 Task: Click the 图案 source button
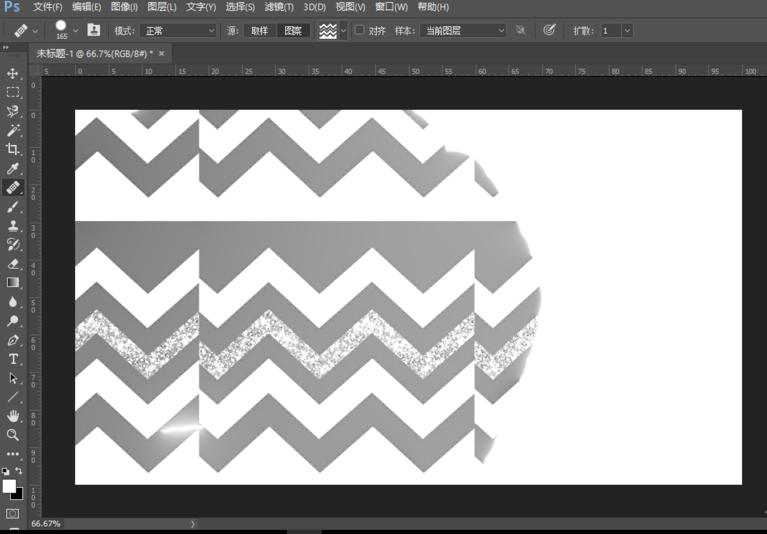pyautogui.click(x=293, y=31)
